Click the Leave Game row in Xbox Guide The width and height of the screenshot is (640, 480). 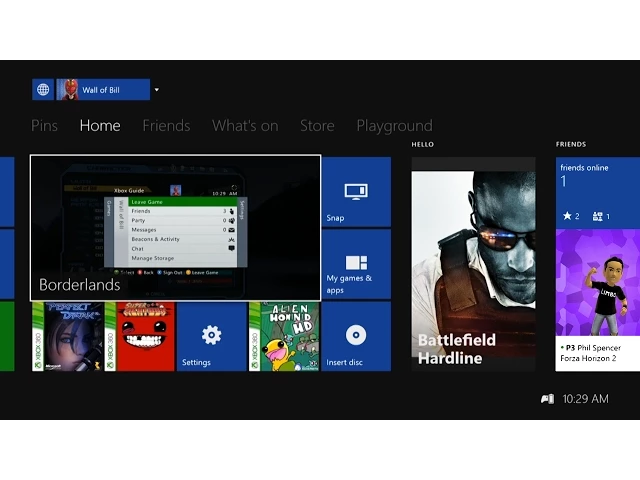[x=182, y=202]
